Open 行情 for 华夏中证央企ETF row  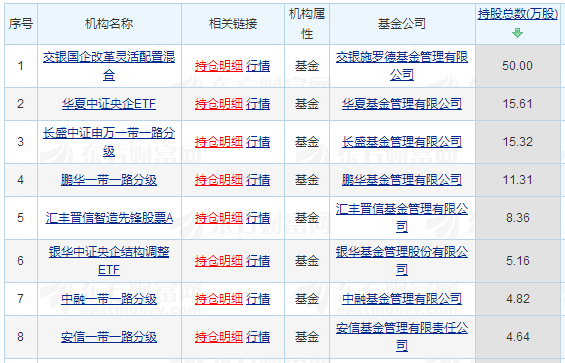258,104
